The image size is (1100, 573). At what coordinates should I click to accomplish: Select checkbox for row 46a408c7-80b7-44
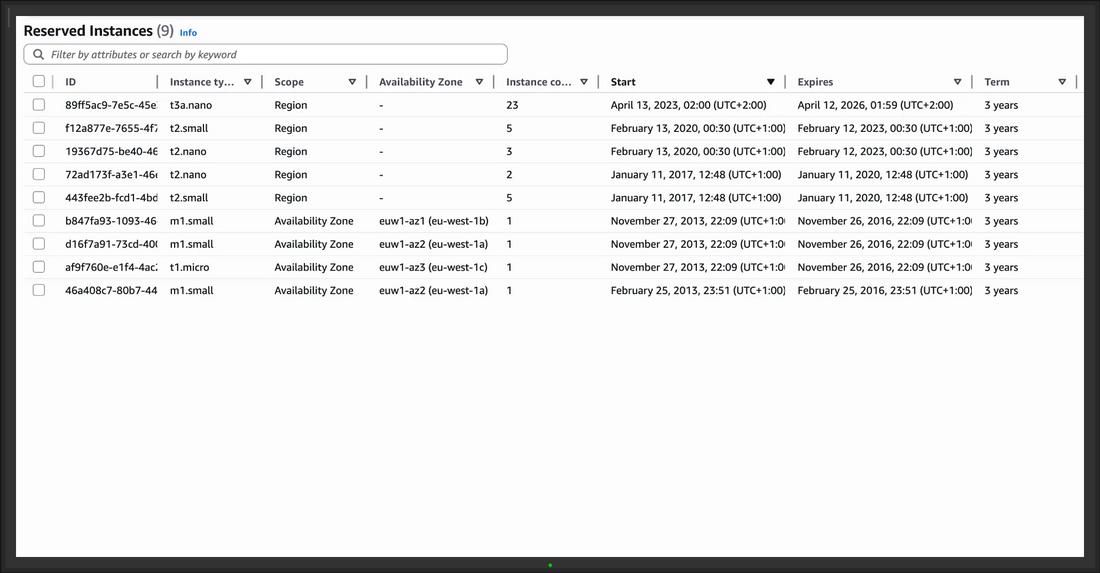point(39,290)
